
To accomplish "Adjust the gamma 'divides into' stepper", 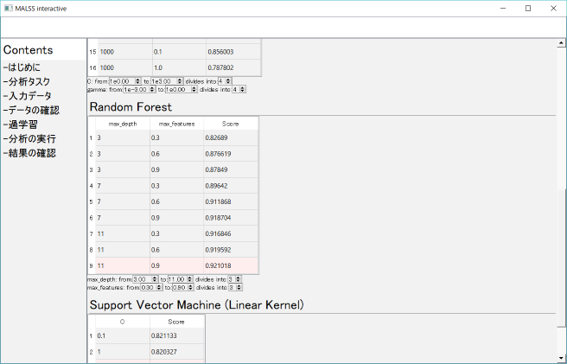I will tap(242, 89).
